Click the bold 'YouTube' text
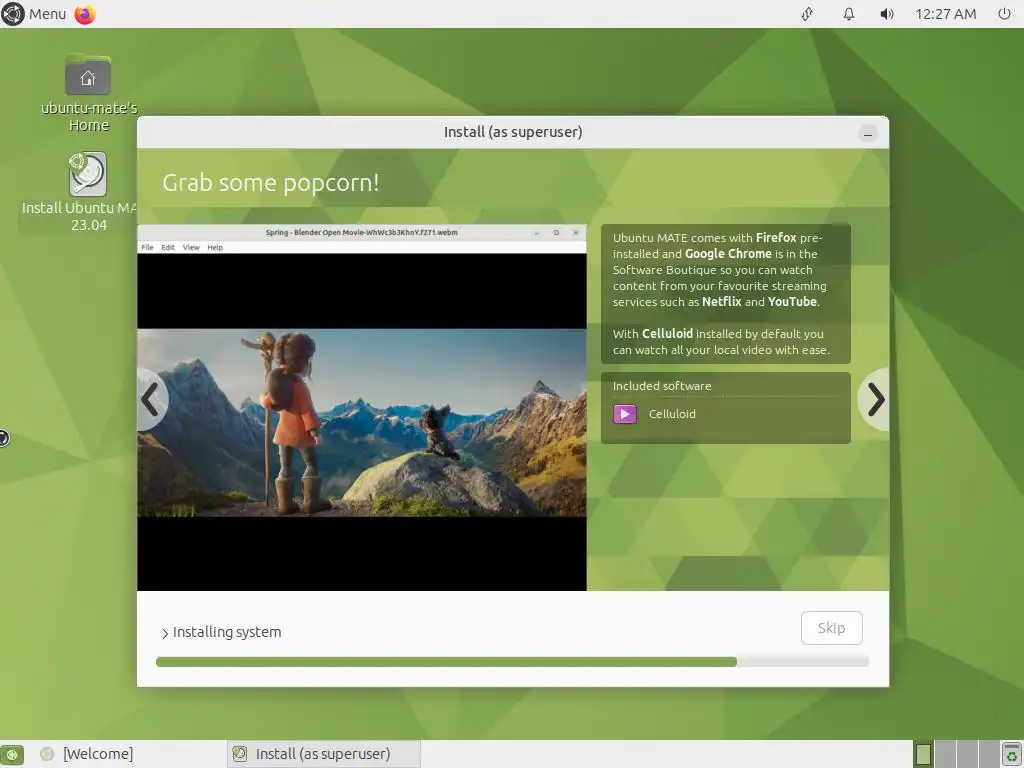 [792, 302]
